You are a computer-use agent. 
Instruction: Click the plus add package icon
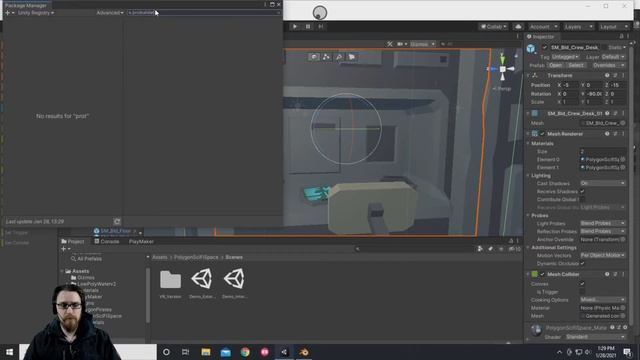(7, 13)
